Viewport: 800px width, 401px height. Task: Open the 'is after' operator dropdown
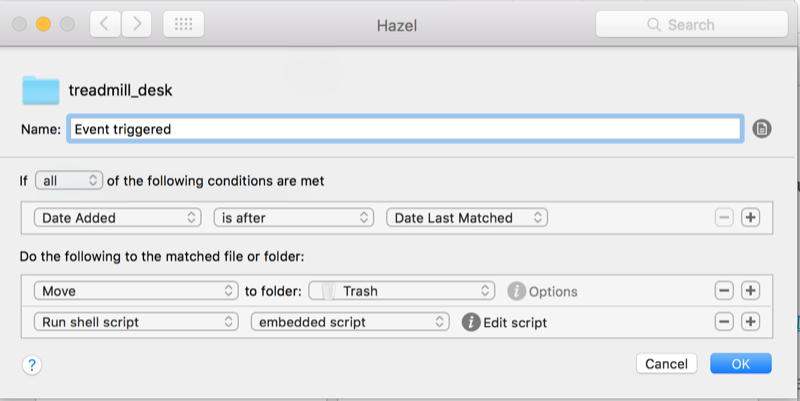coord(294,218)
